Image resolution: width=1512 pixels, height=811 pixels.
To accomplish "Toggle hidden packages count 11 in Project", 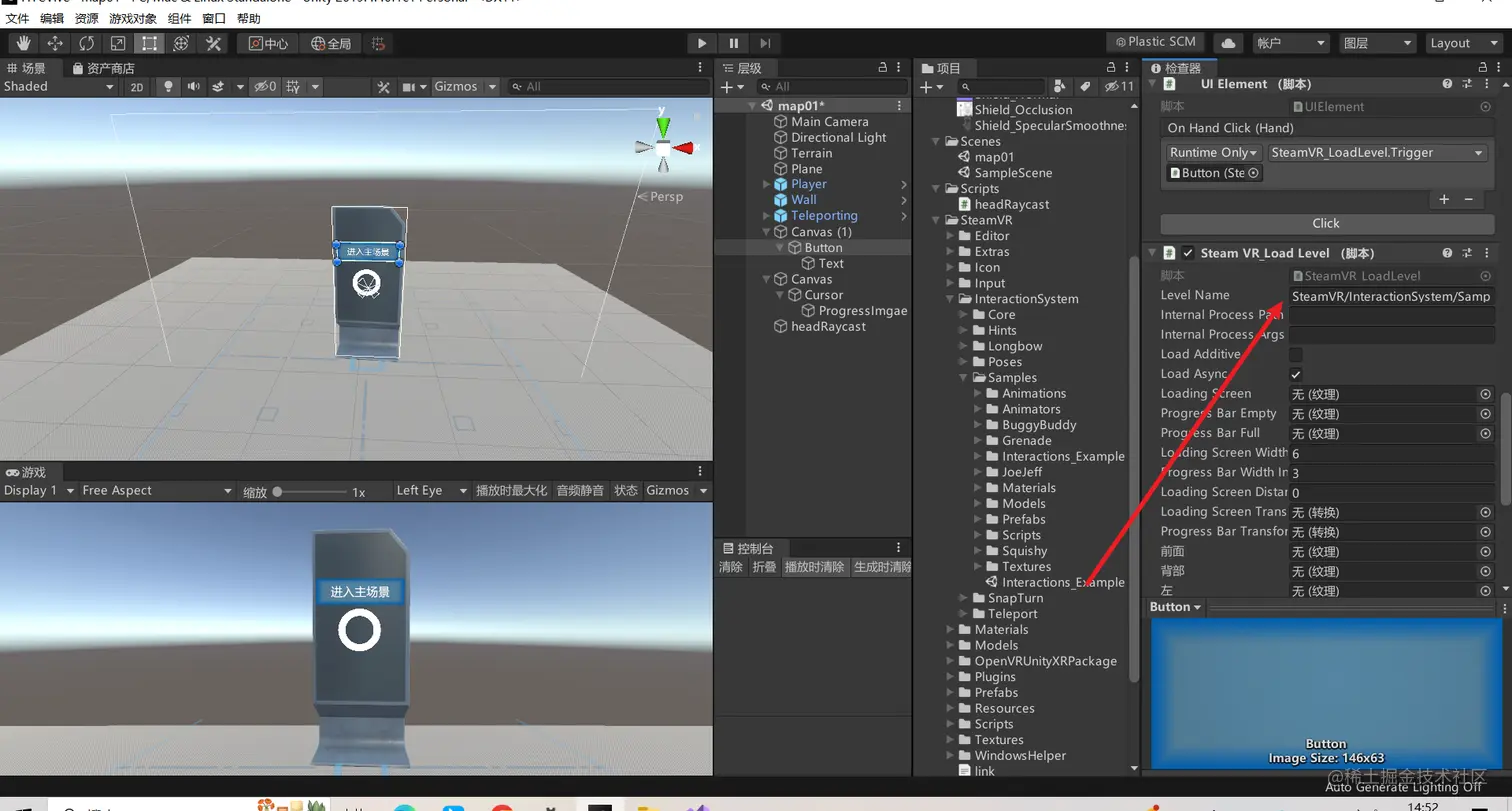I will (x=1119, y=87).
